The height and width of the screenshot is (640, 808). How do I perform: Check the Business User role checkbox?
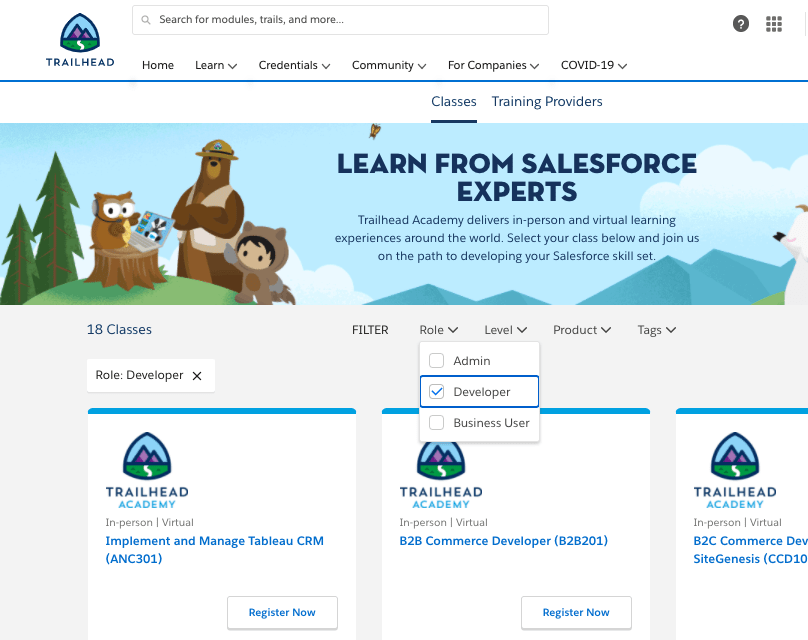click(436, 423)
